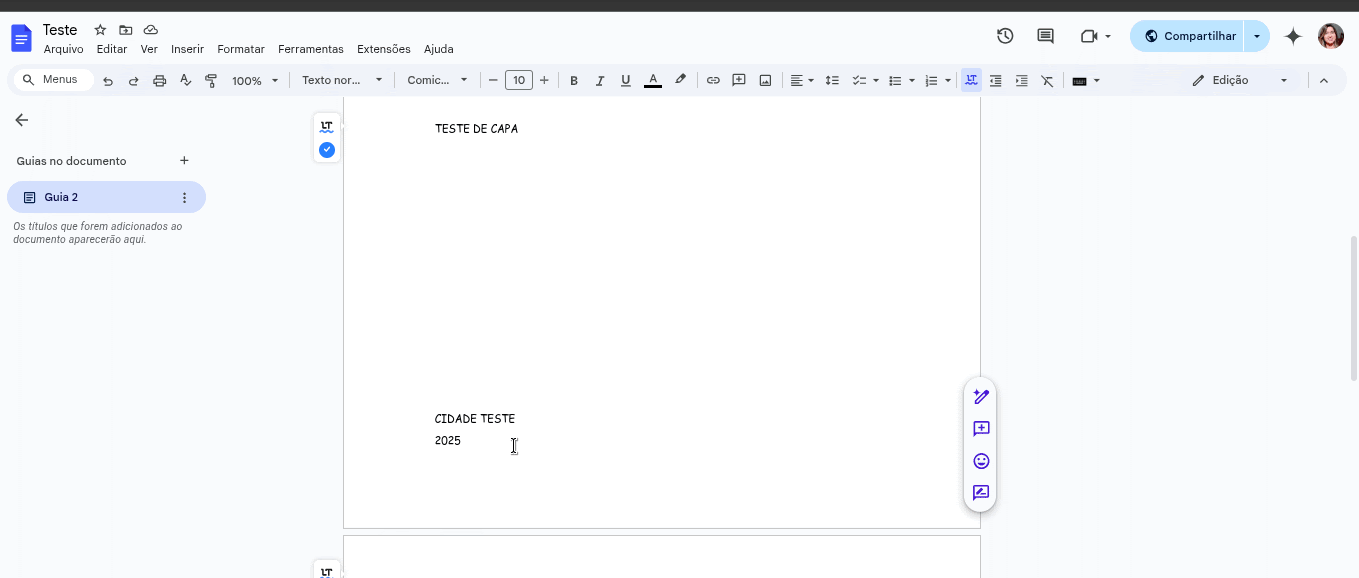1359x578 pixels.
Task: Open the Gemini sparkle icon
Action: pyautogui.click(x=1292, y=36)
